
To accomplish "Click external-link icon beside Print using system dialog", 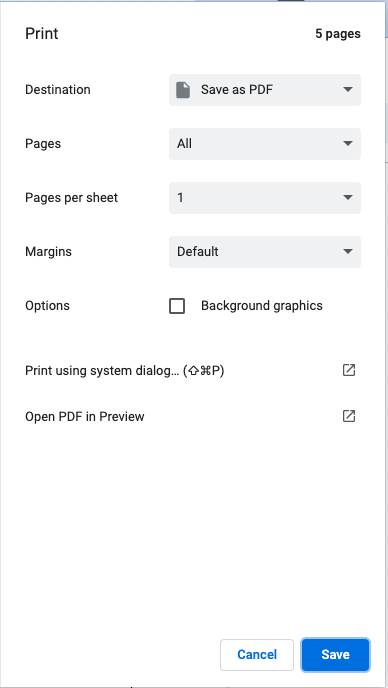I will click(x=348, y=370).
